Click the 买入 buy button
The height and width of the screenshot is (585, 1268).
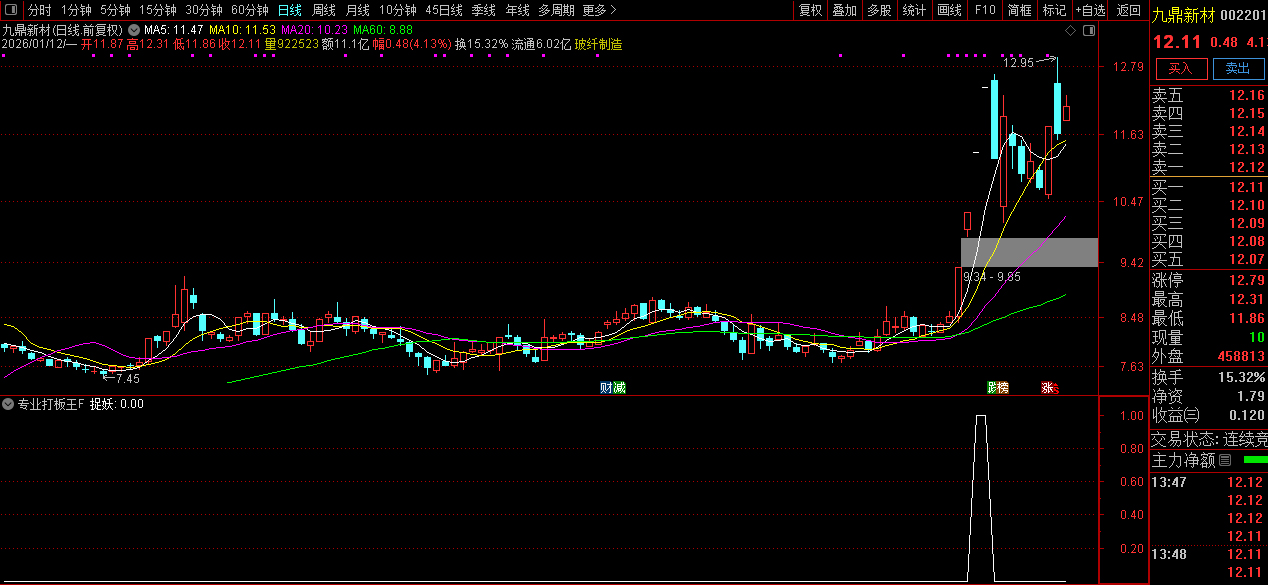(1181, 68)
